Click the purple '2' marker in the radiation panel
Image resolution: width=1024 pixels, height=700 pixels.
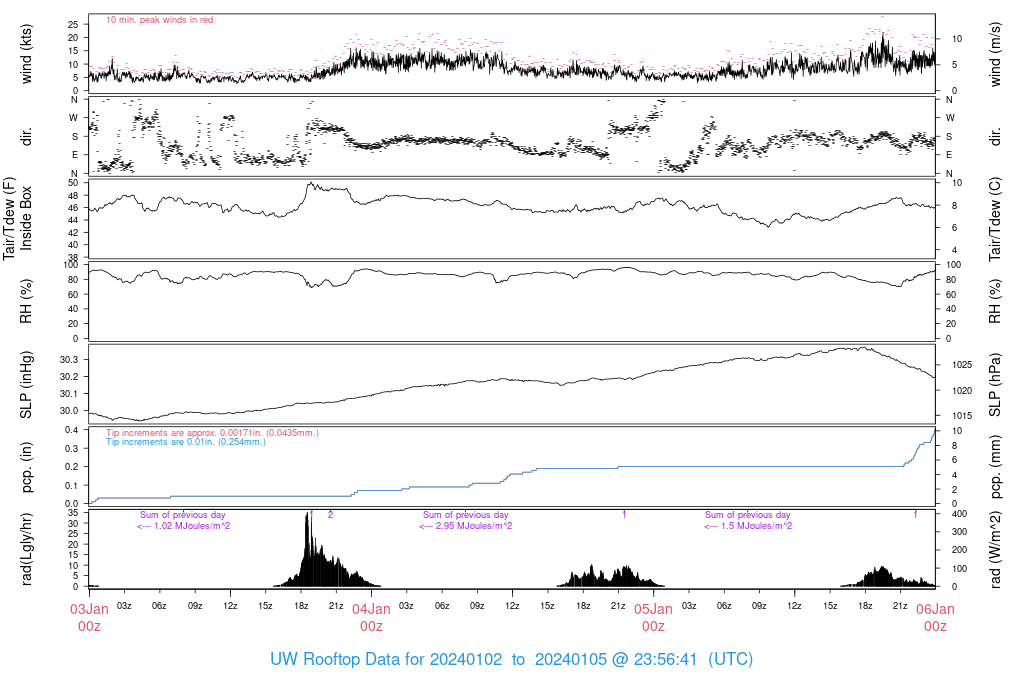pyautogui.click(x=330, y=515)
